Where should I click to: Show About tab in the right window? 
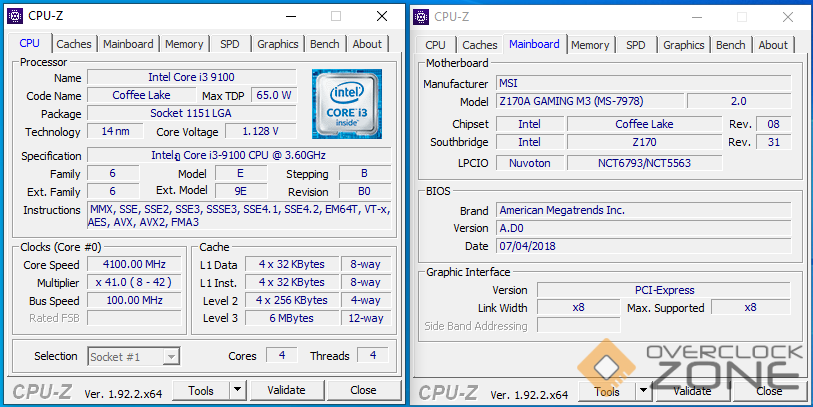[773, 45]
